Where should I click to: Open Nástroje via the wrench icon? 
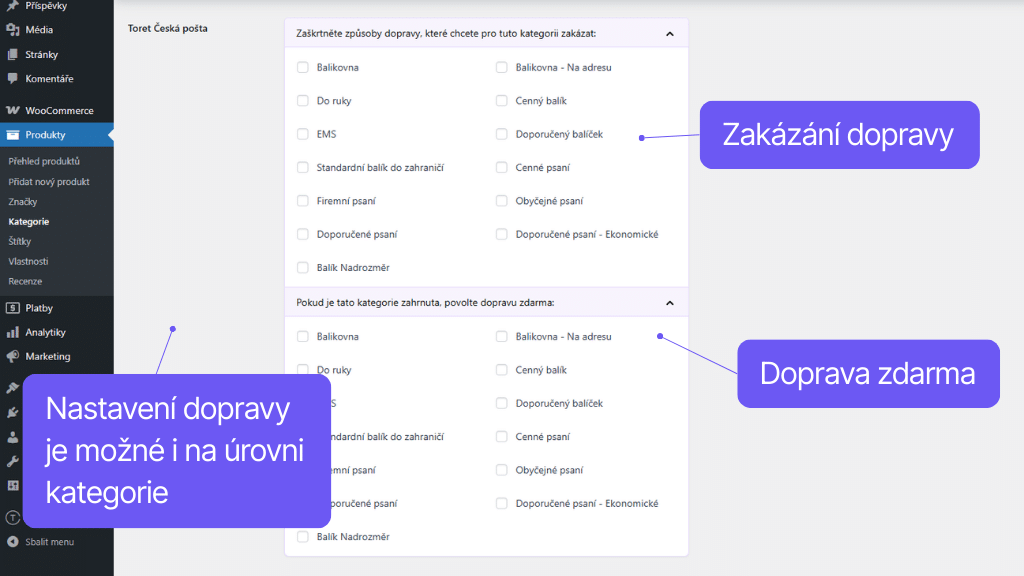click(12, 461)
